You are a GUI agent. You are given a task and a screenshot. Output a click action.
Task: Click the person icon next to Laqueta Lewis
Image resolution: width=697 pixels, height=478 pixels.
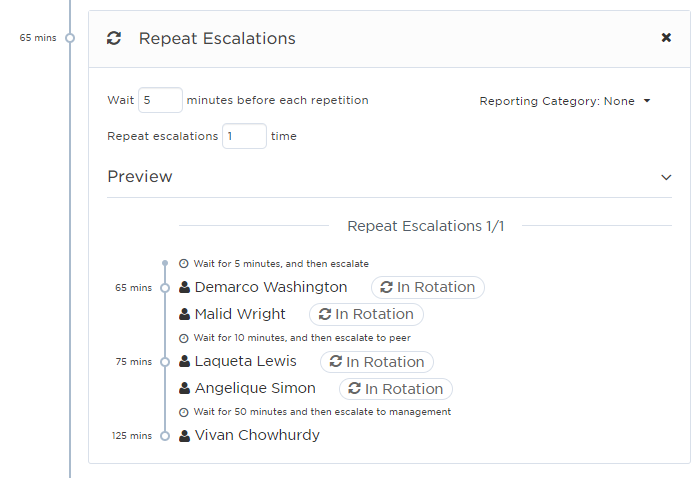point(185,362)
